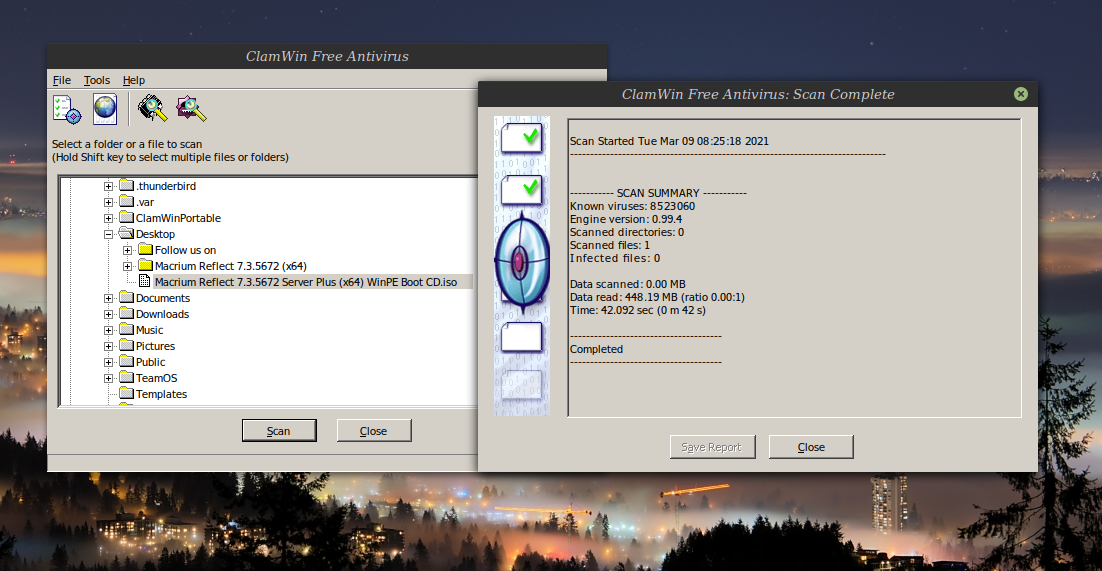Screen dimensions: 1102x571
Task: Expand the Pictures folder node
Action: 108,347
